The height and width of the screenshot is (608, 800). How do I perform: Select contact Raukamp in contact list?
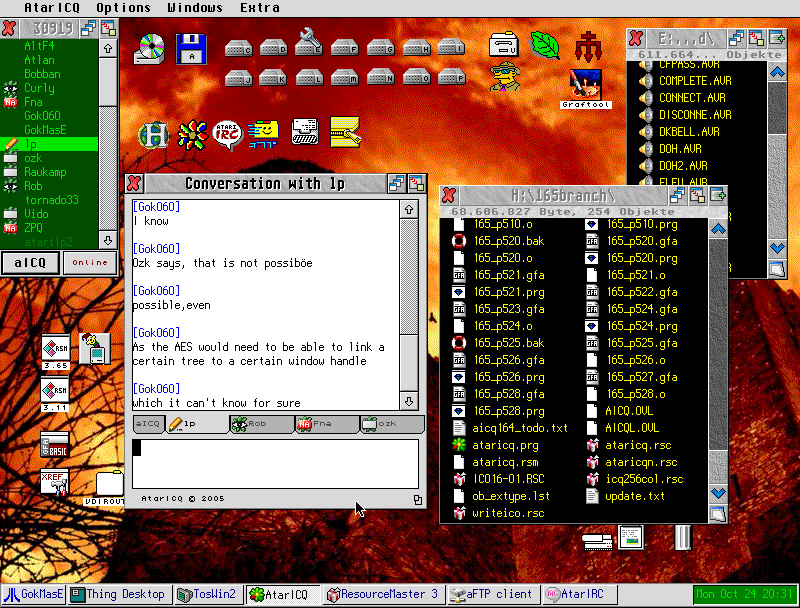pyautogui.click(x=49, y=172)
